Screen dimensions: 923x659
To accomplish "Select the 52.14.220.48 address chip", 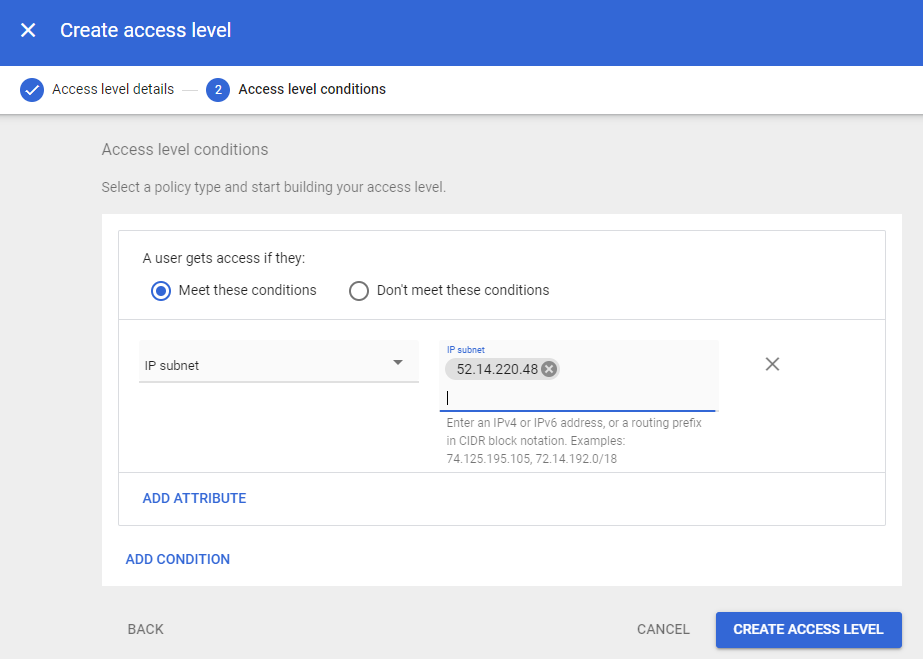I will (x=496, y=369).
